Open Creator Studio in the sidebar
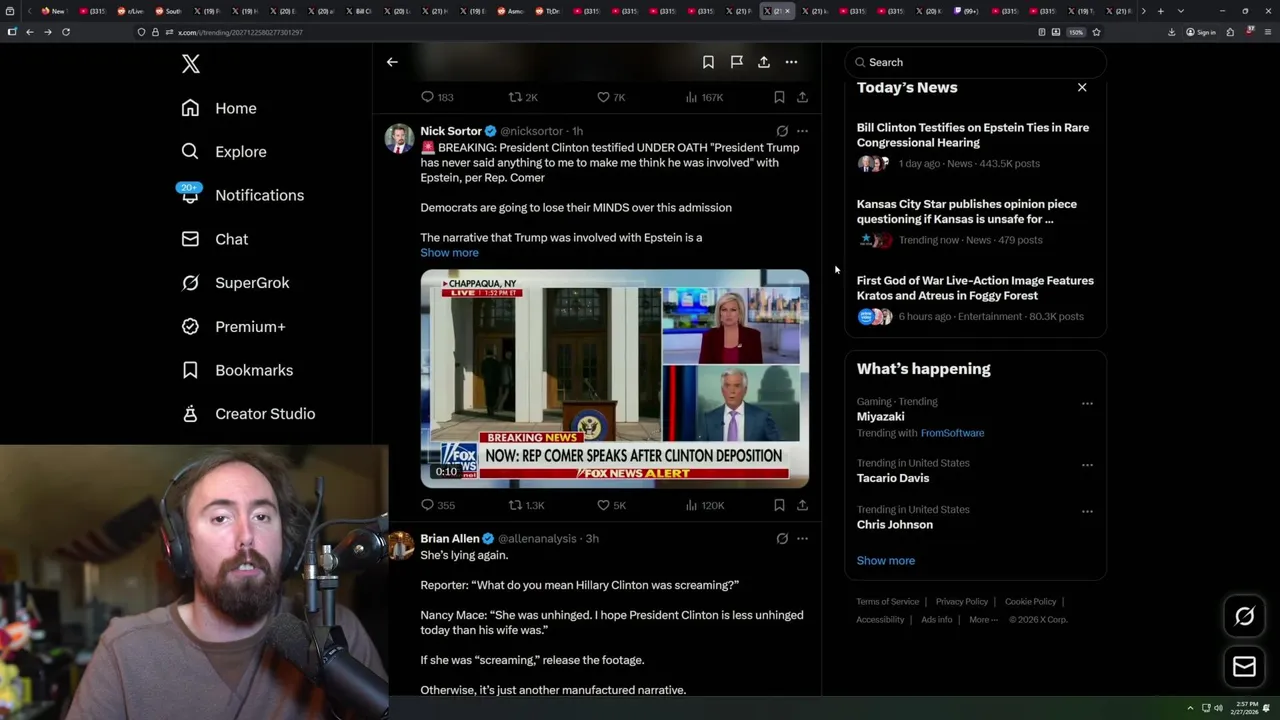This screenshot has height=720, width=1280. click(248, 414)
